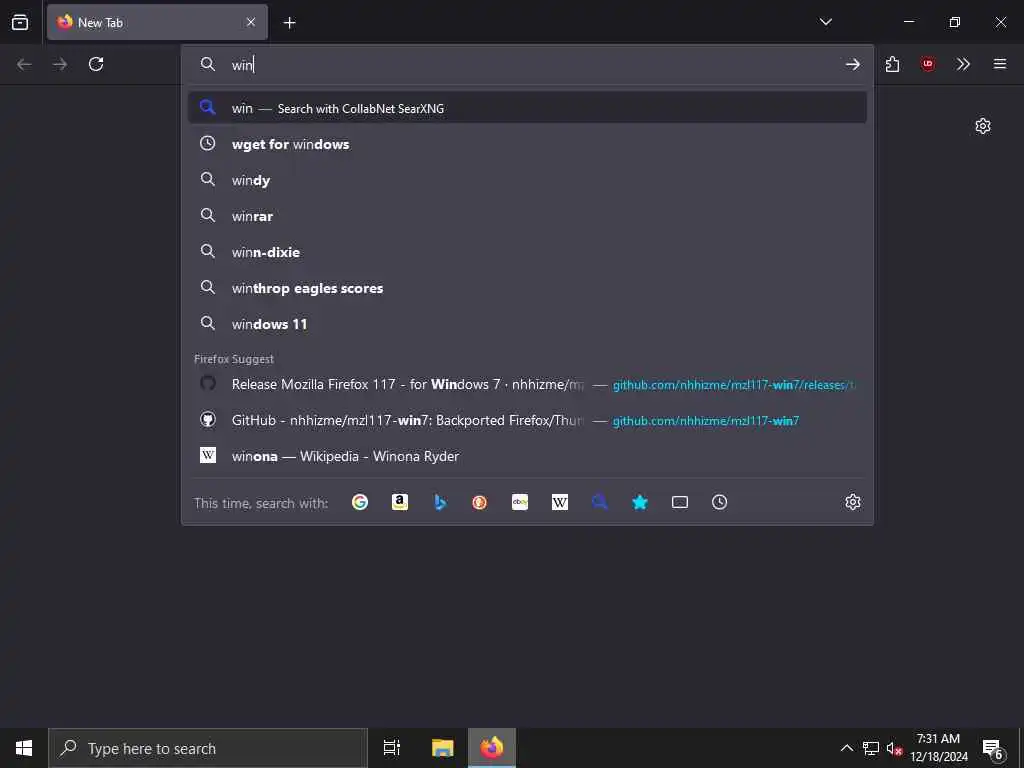Click the taskbar 'Type here to search' box
This screenshot has width=1024, height=768.
tap(208, 748)
